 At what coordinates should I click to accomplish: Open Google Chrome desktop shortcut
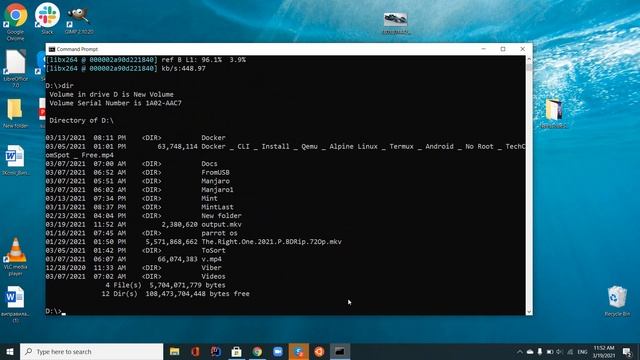16,21
